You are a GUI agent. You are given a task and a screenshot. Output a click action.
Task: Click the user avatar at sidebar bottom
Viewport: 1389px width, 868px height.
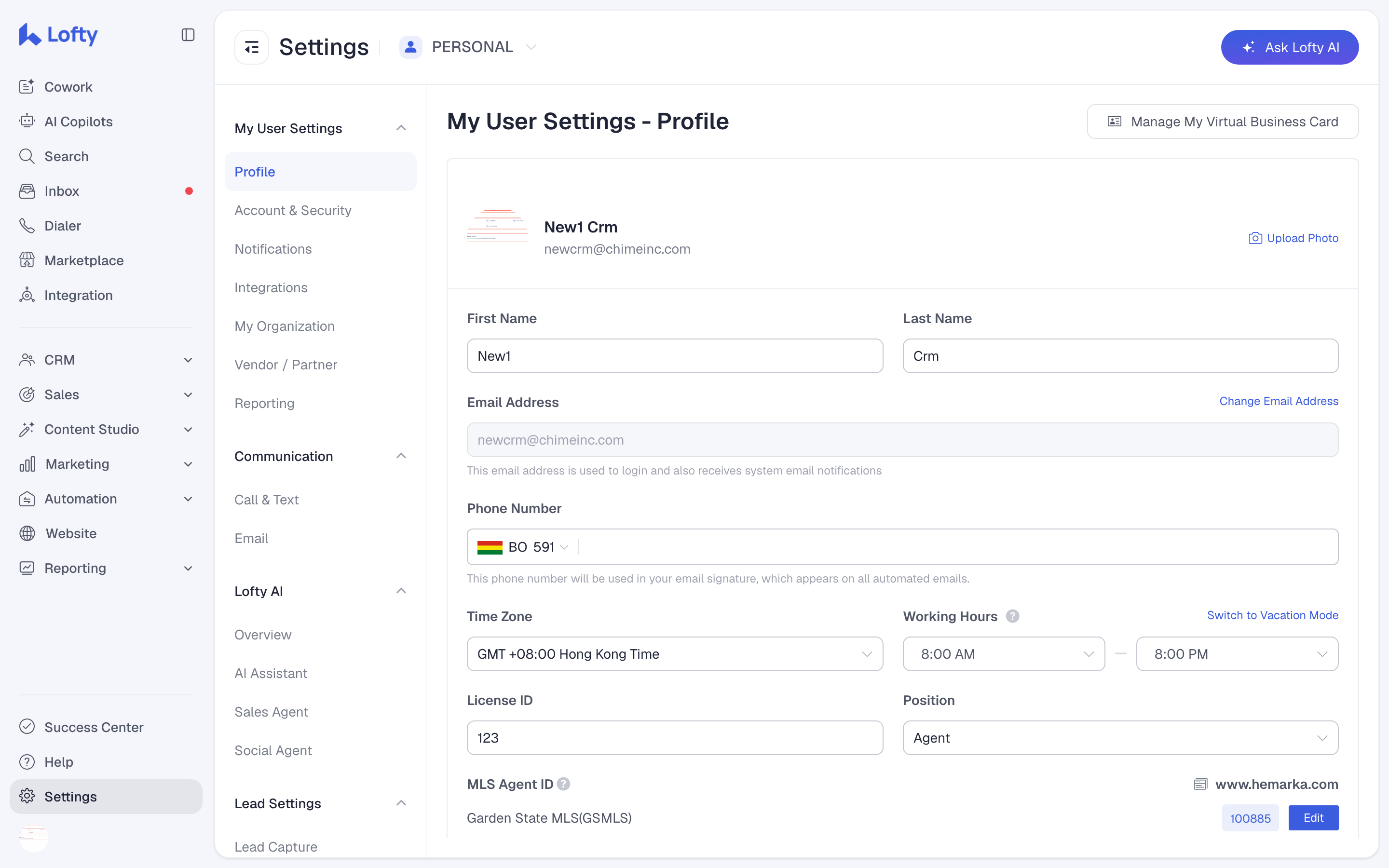(x=34, y=838)
